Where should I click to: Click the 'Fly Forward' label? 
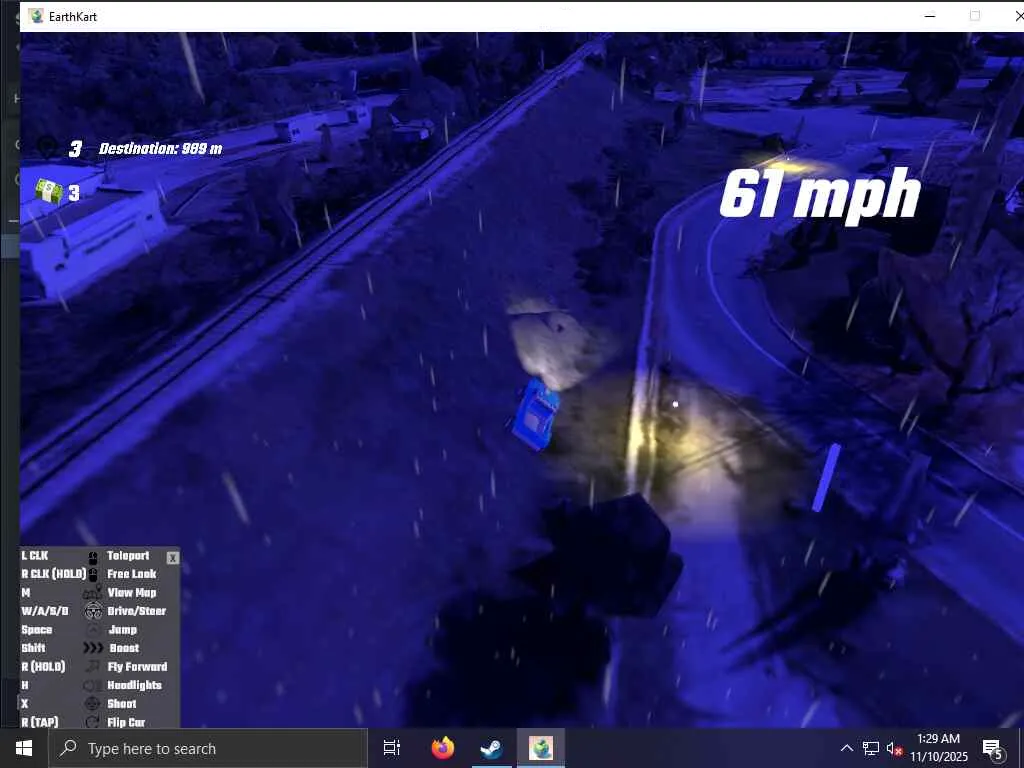tap(137, 667)
